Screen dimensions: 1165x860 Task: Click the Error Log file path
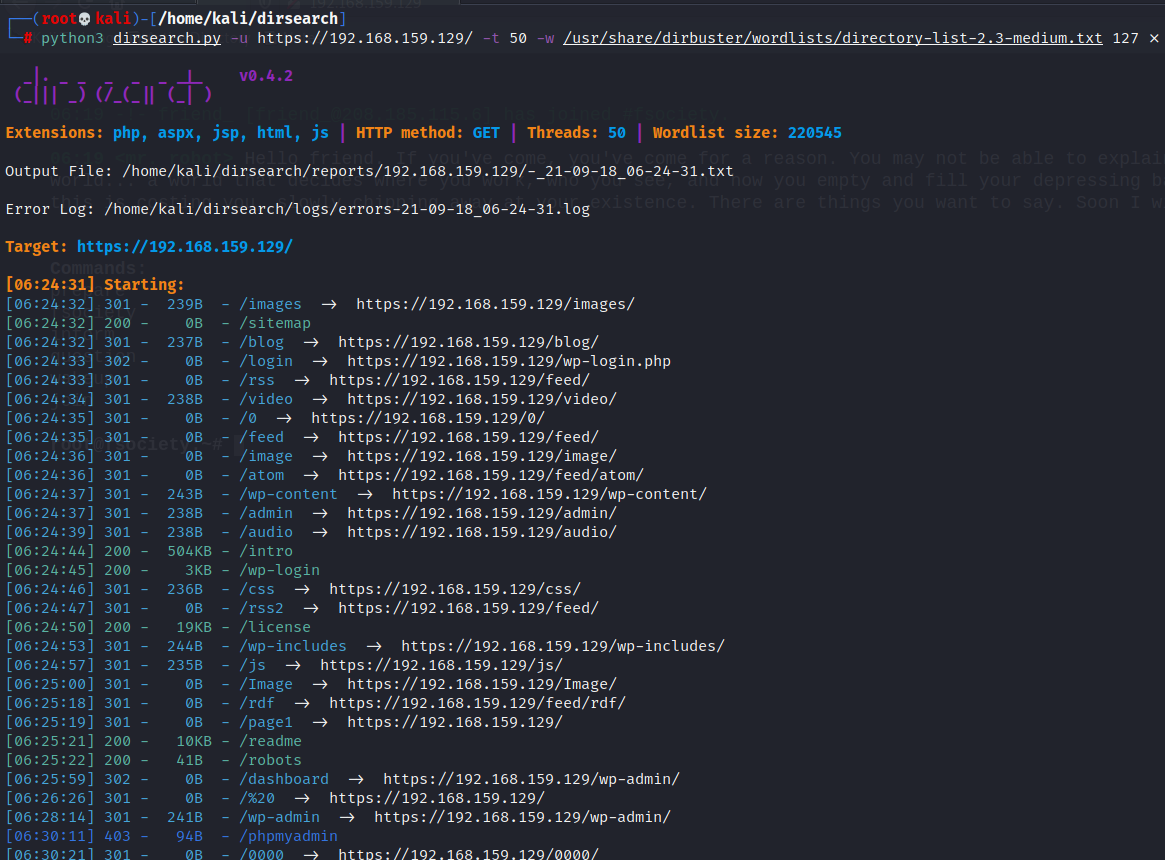tap(347, 210)
